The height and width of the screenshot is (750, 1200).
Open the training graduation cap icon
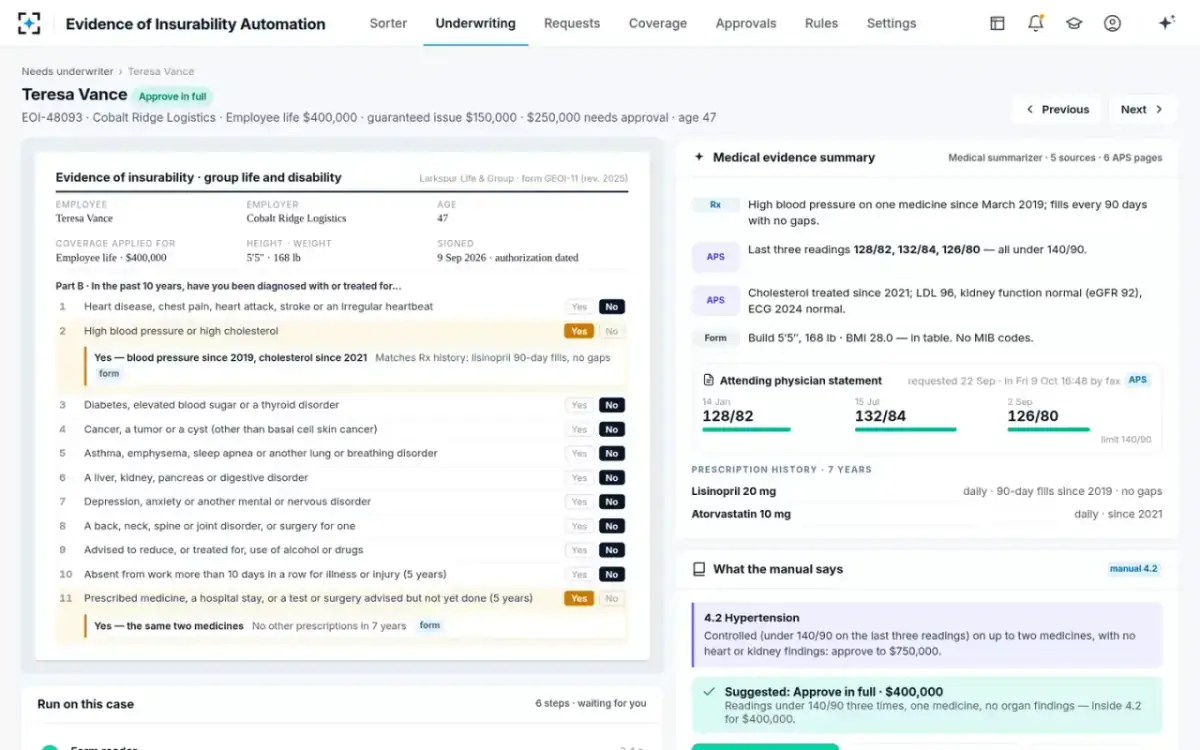tap(1074, 23)
